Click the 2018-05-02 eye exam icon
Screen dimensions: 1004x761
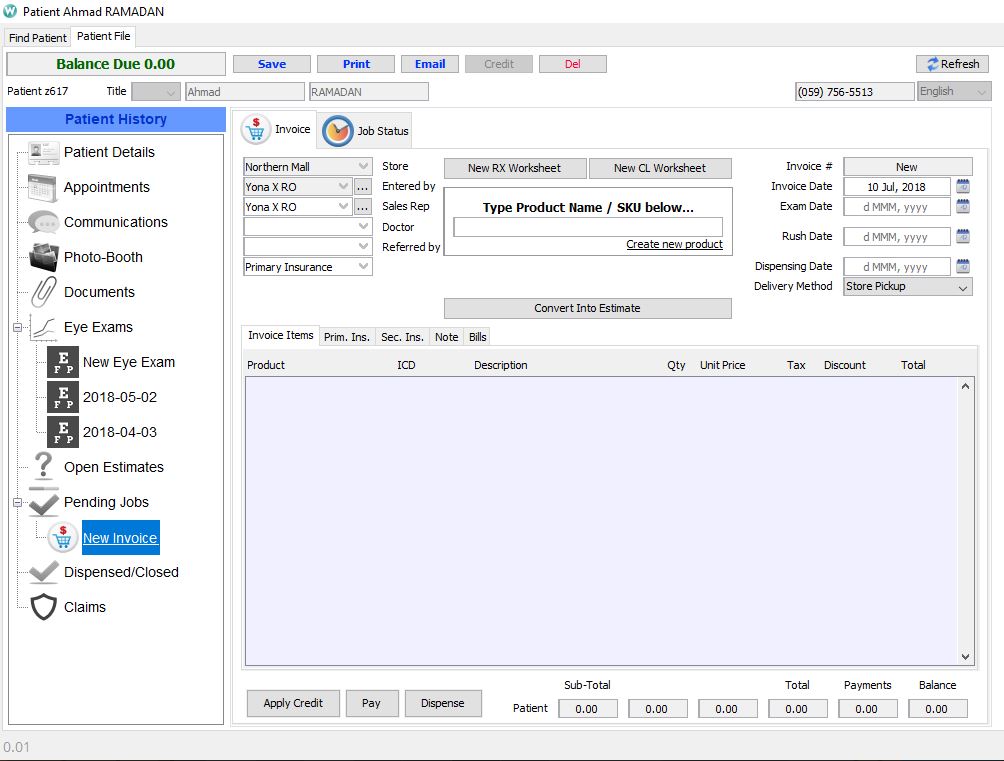[x=63, y=397]
